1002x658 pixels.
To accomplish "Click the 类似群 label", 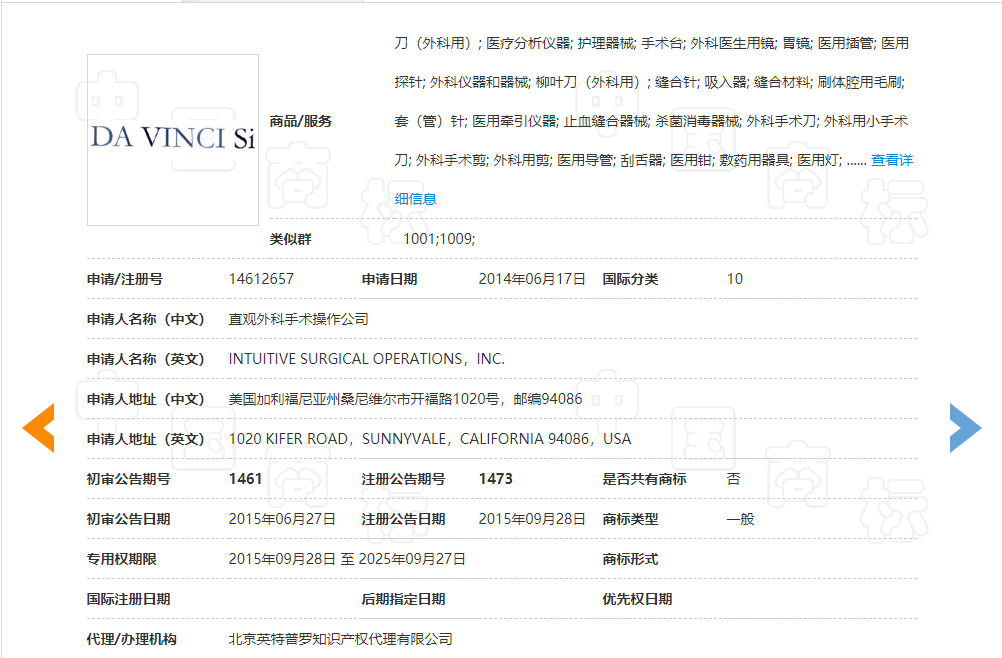I will [x=290, y=240].
